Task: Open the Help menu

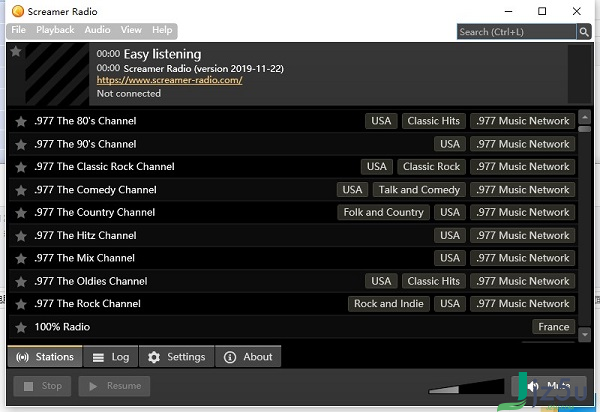Action: tap(162, 30)
